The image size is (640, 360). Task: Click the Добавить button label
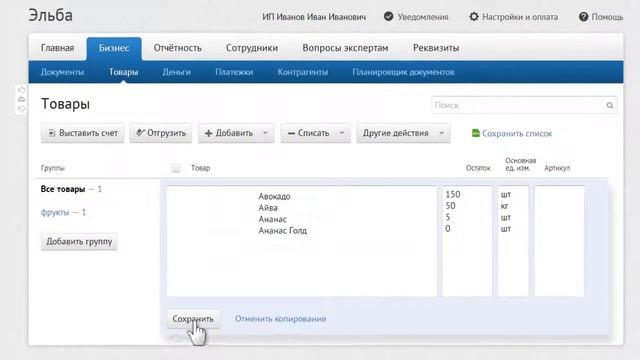point(234,133)
